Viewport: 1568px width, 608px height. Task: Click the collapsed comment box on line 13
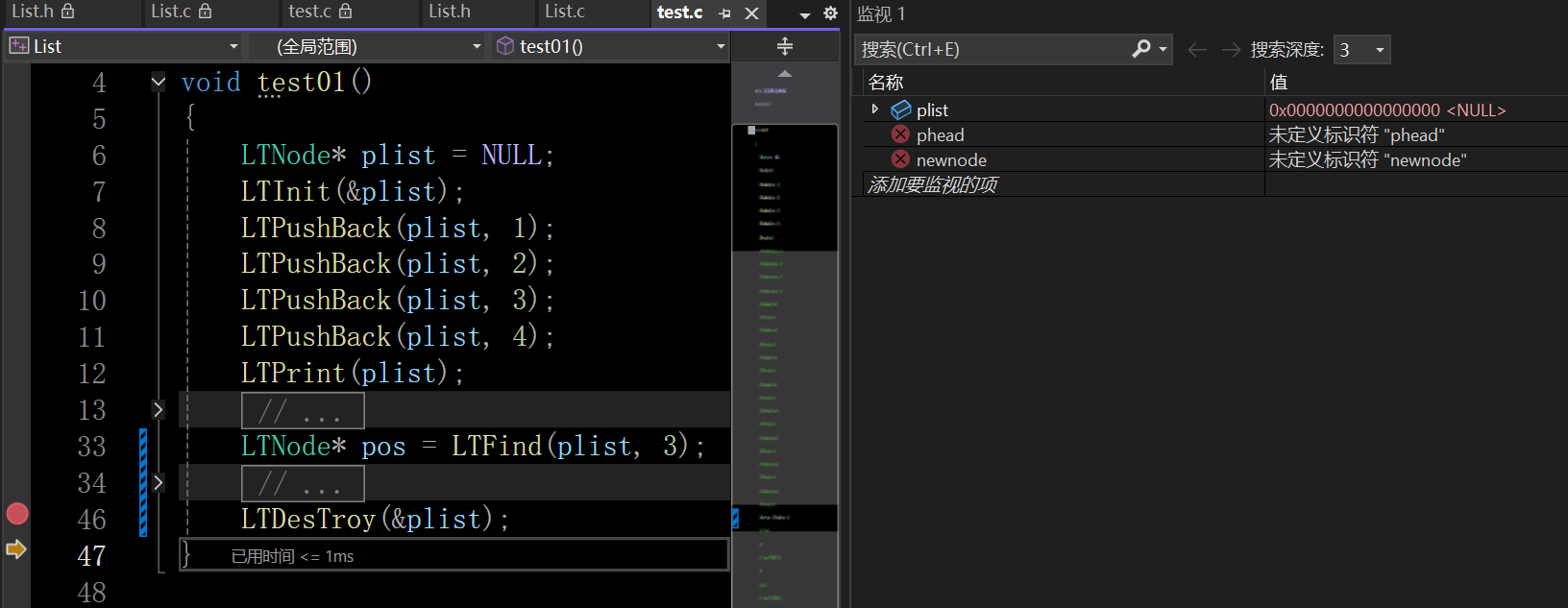303,410
